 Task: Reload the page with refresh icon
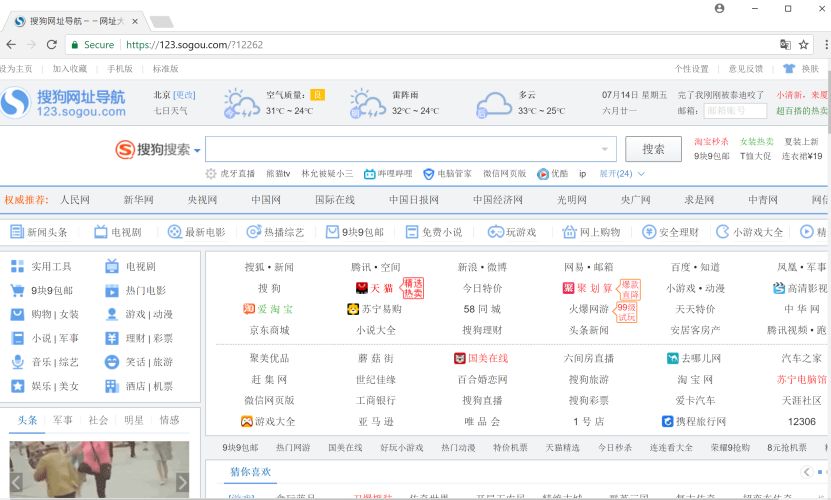[x=51, y=45]
